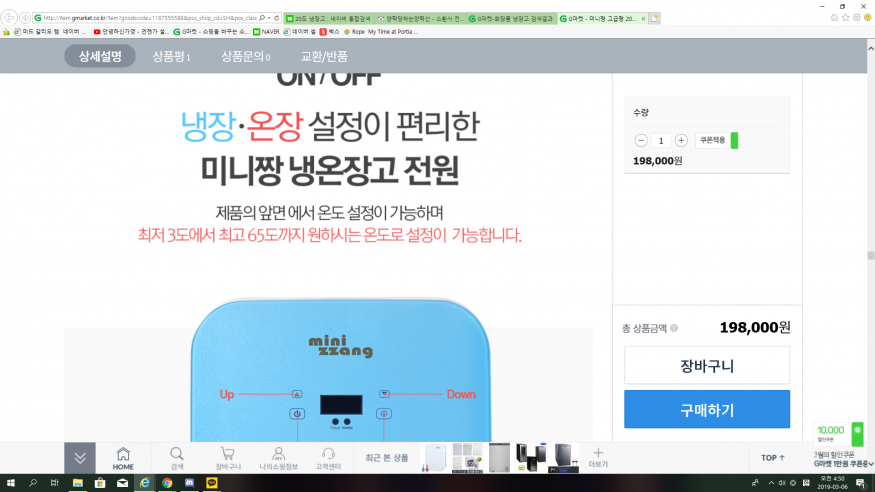Click the blue 구매하기 button
This screenshot has width=875, height=492.
tap(707, 409)
